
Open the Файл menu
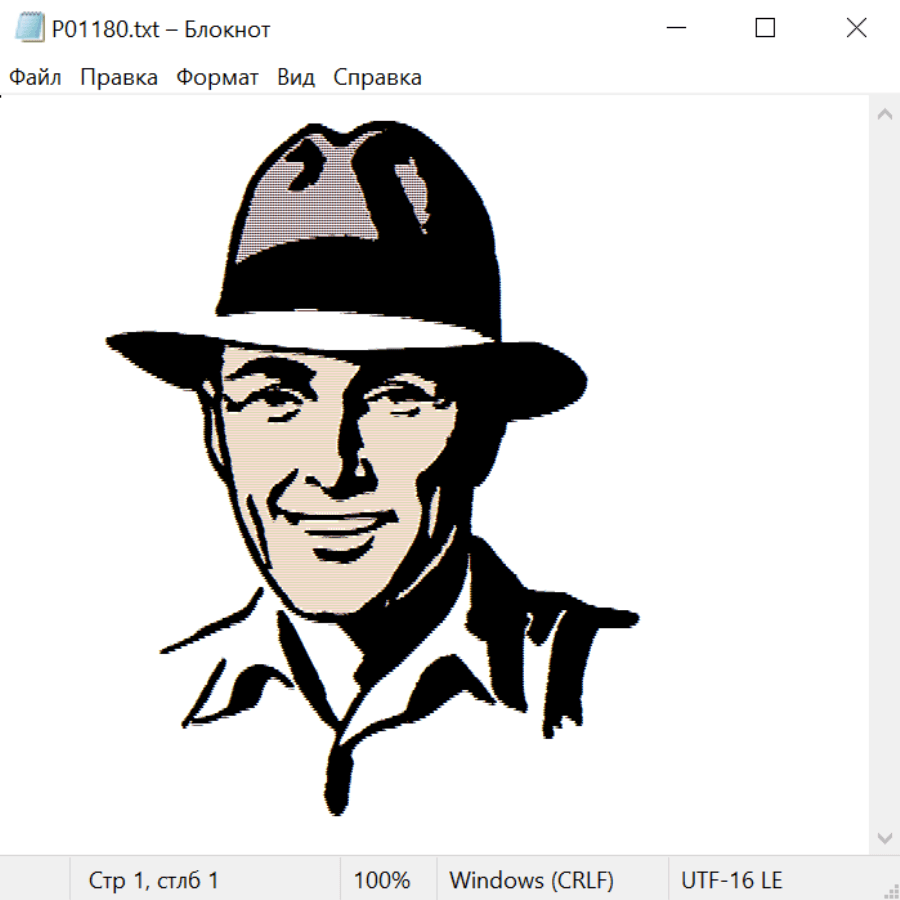pyautogui.click(x=35, y=78)
